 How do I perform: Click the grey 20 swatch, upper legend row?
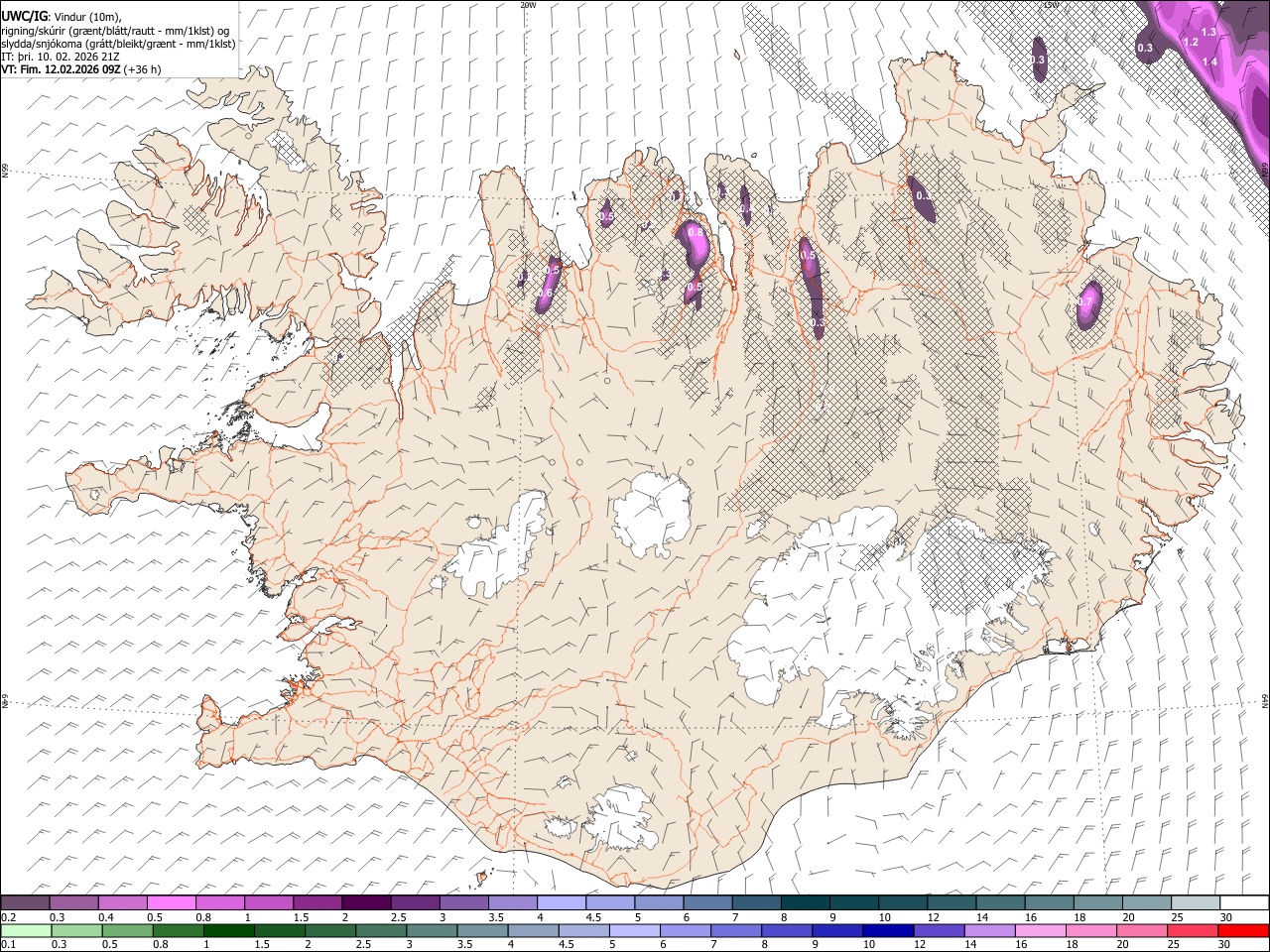[x=1147, y=903]
